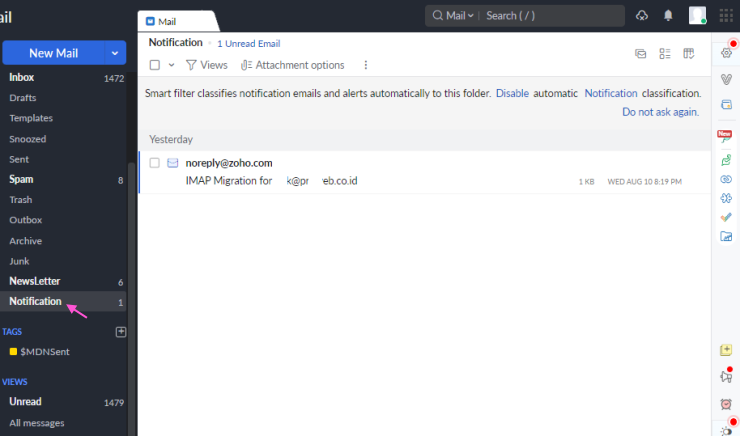Click the cloud offline icon in header
Image resolution: width=740 pixels, height=436 pixels.
641,16
